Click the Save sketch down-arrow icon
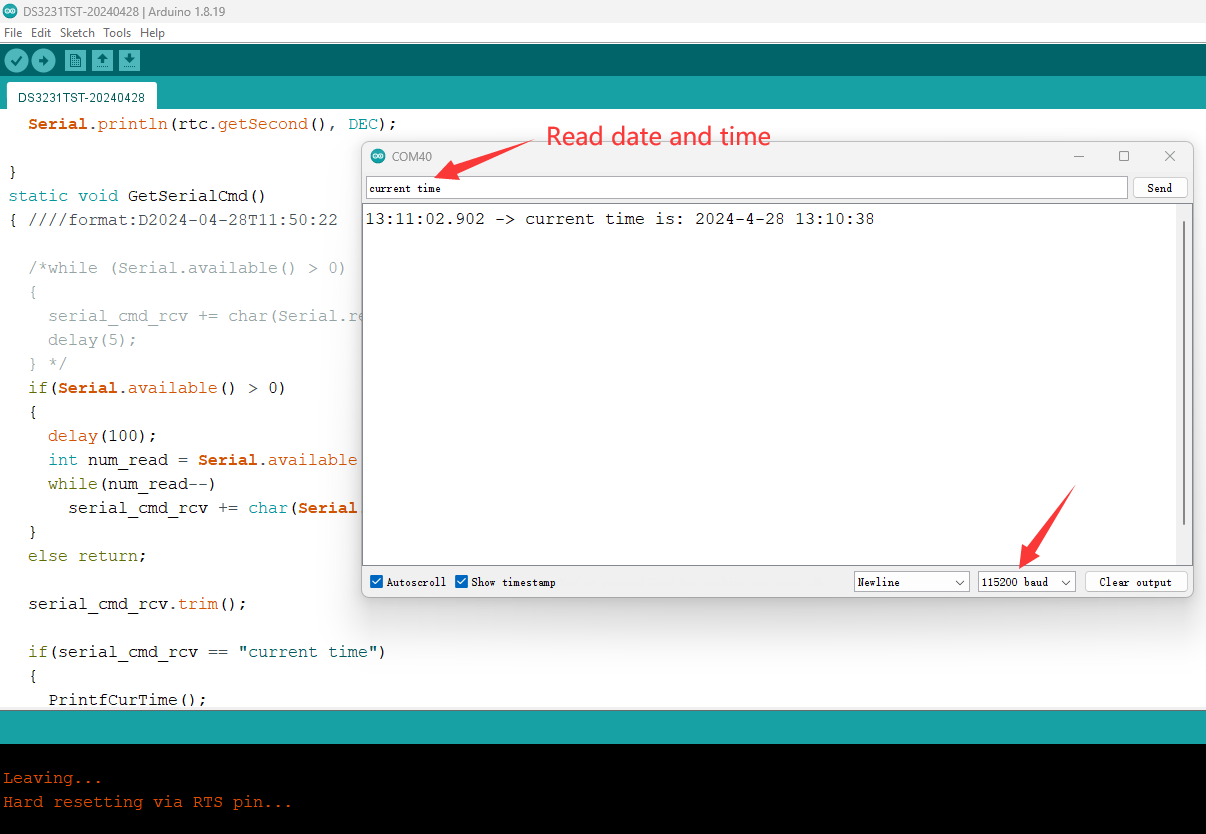This screenshot has width=1206, height=834. coord(129,61)
